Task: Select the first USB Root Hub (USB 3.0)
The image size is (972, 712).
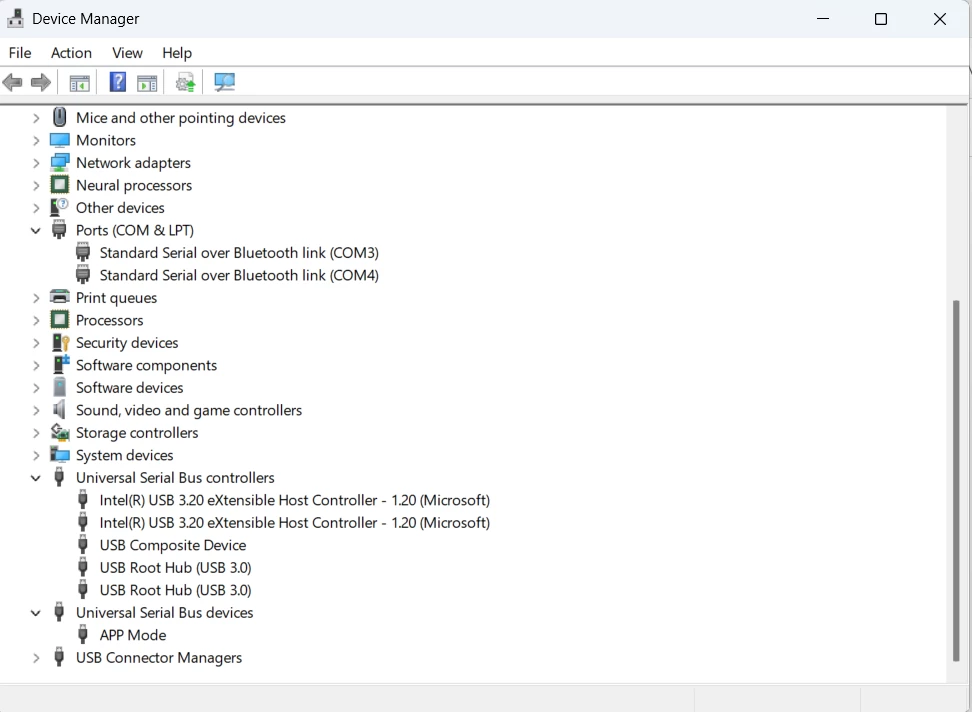Action: (x=175, y=568)
